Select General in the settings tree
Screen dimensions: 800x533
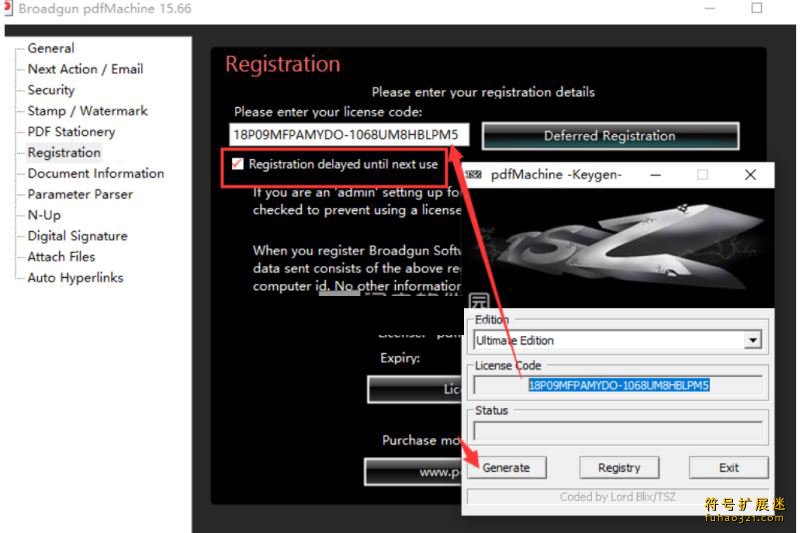tap(51, 48)
